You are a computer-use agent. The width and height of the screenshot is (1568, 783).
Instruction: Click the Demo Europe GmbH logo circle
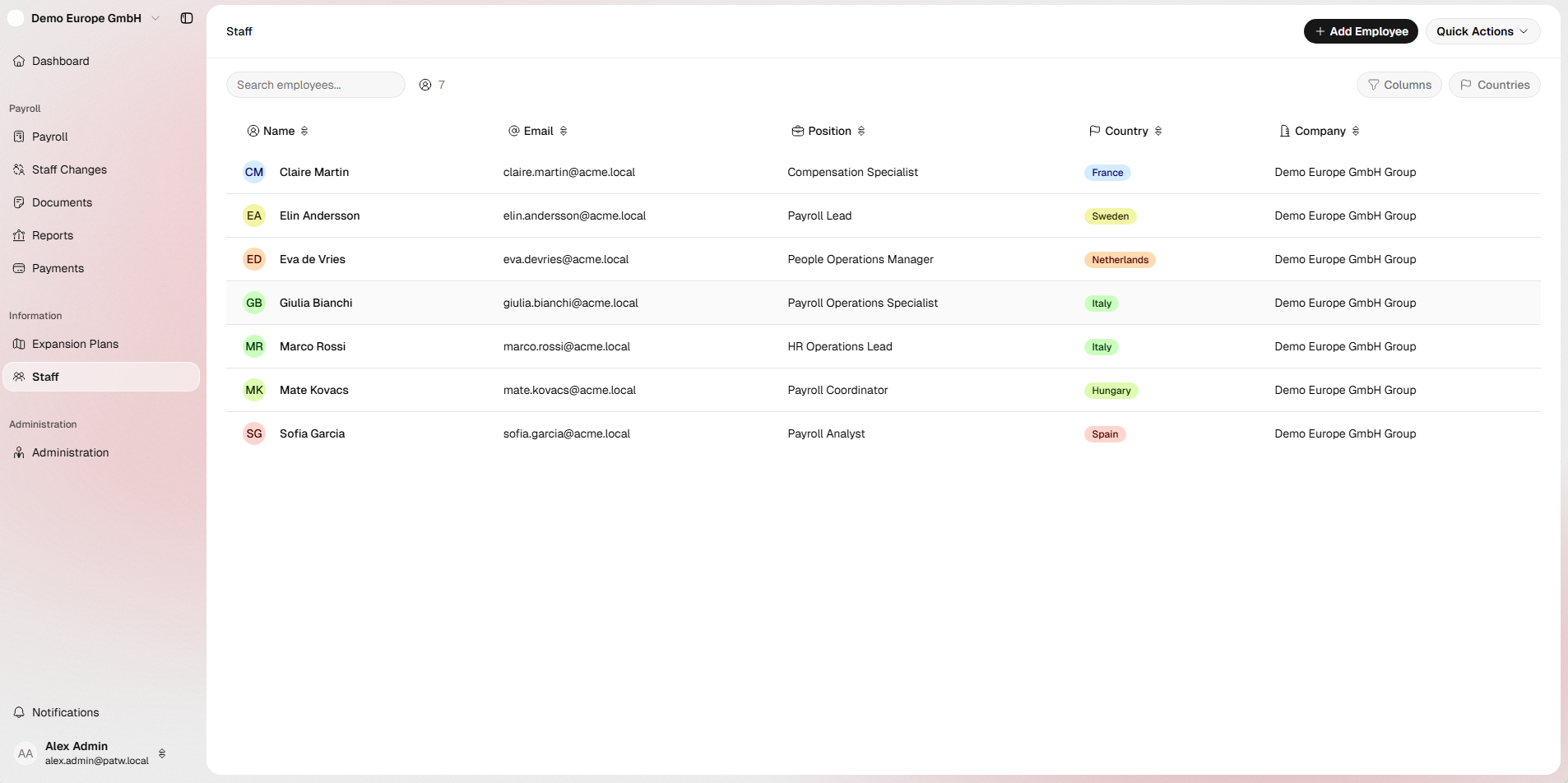16,18
